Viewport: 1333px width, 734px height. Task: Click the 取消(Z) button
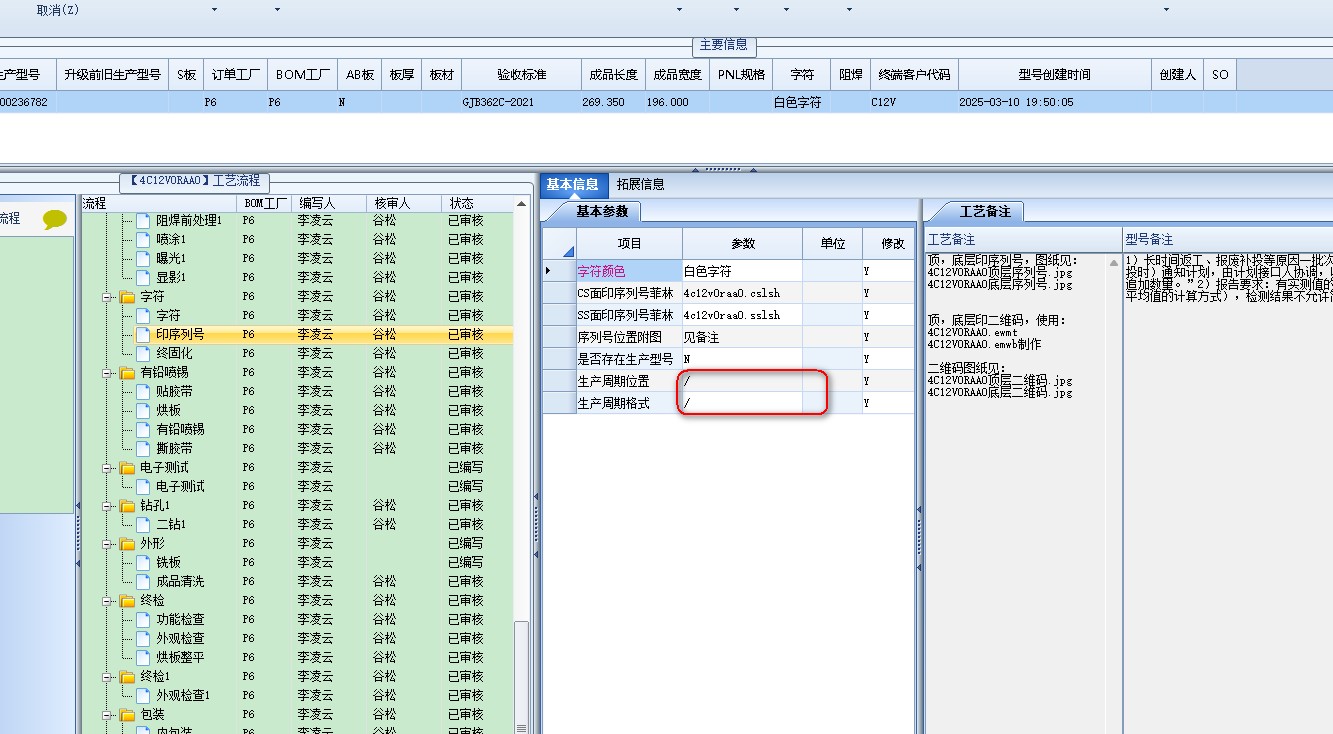pos(58,10)
